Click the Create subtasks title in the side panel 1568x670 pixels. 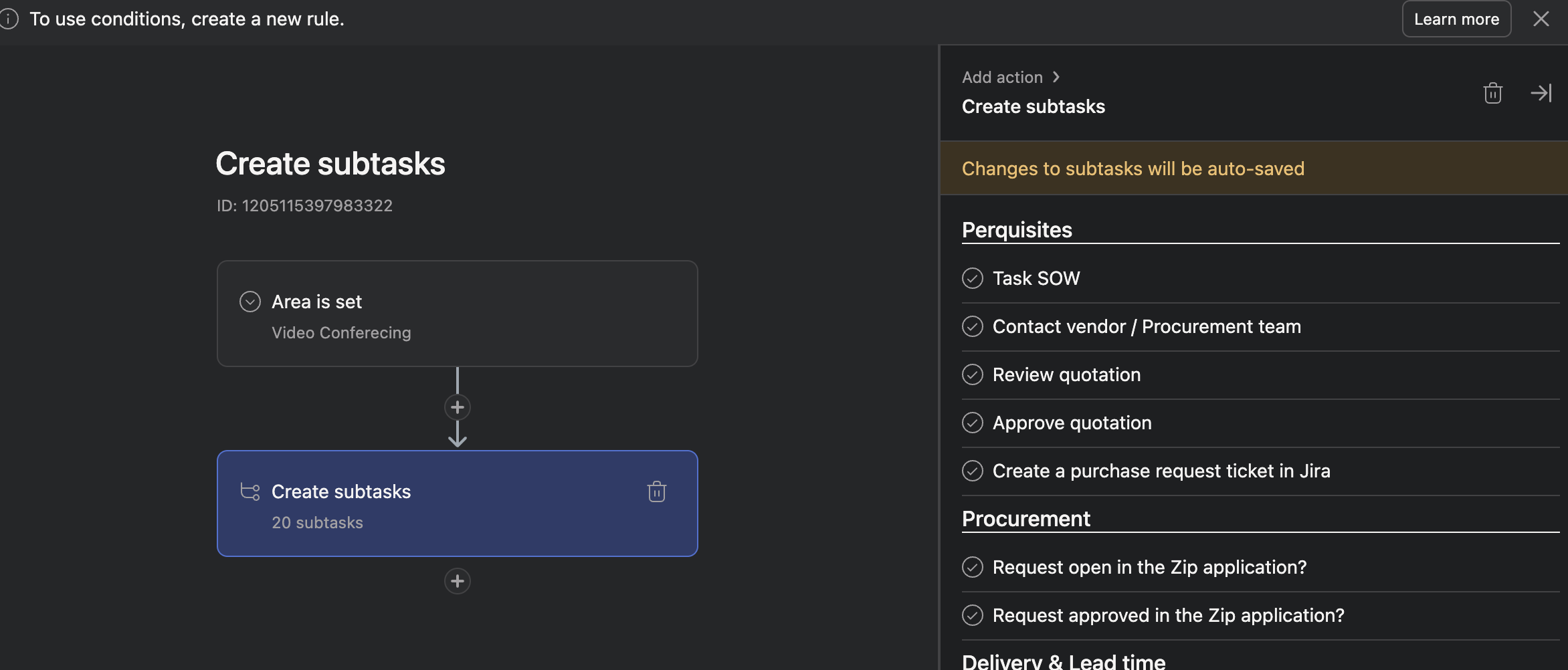pos(1034,106)
